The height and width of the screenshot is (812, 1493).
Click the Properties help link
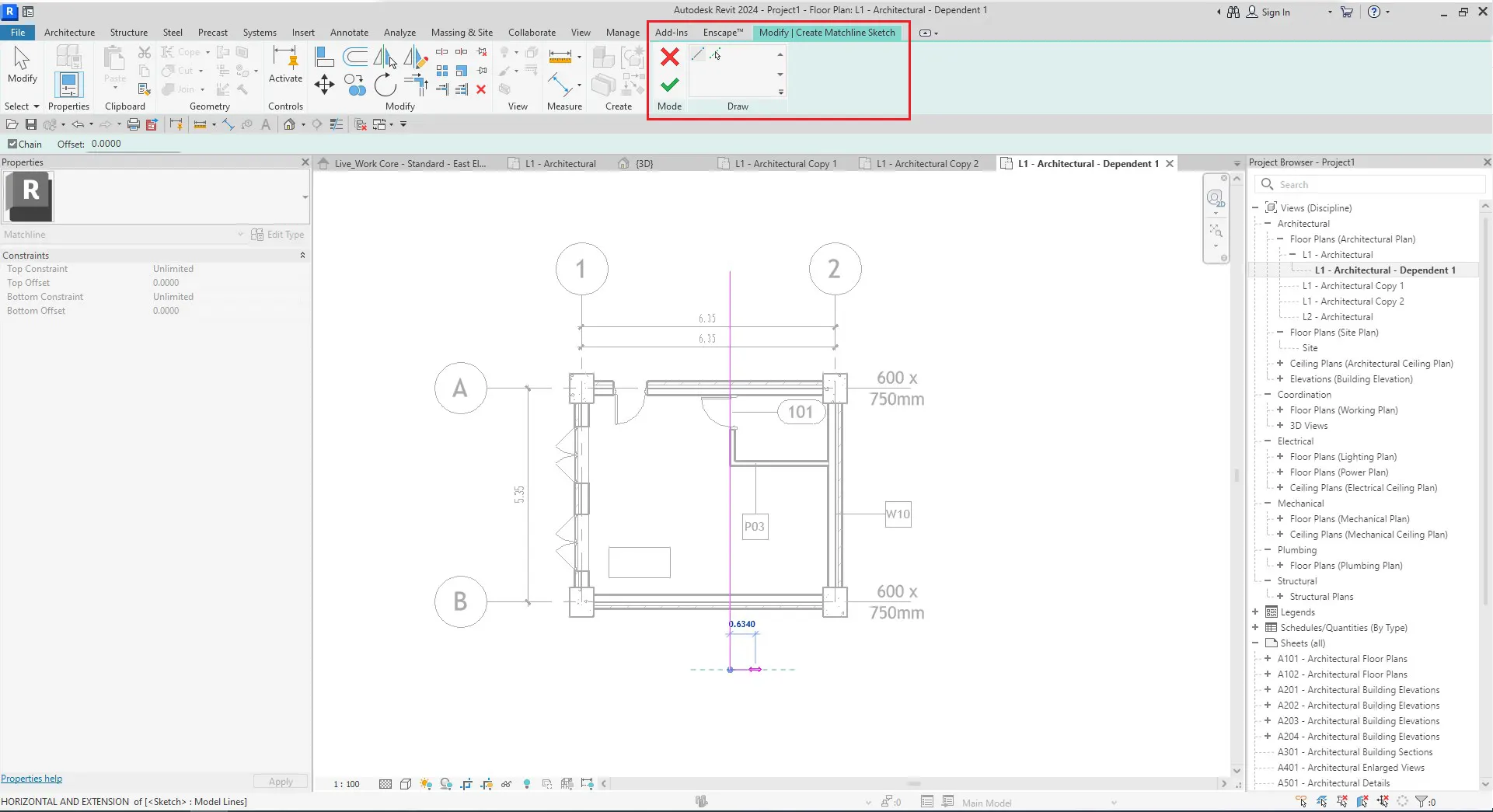(32, 779)
